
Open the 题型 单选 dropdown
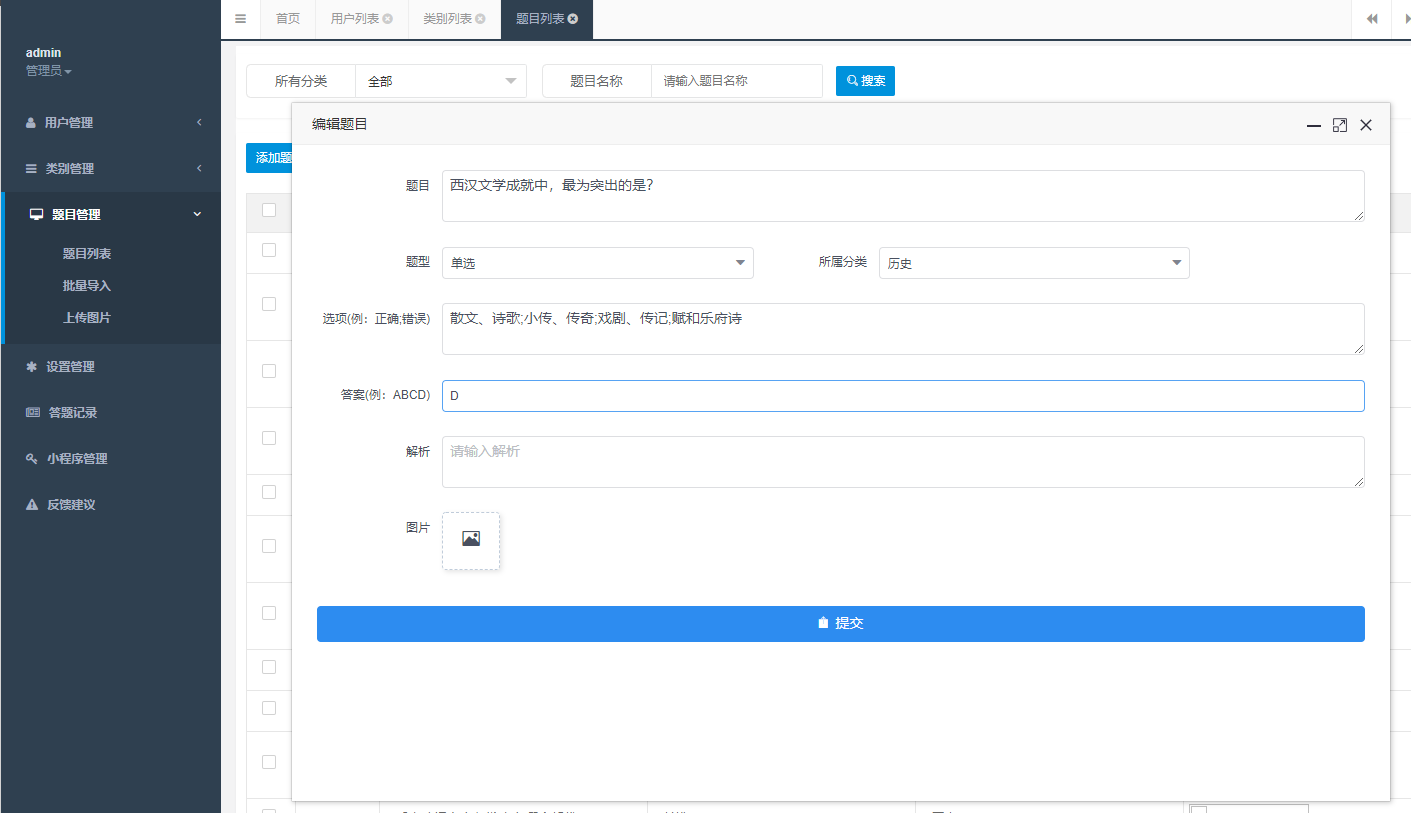598,263
